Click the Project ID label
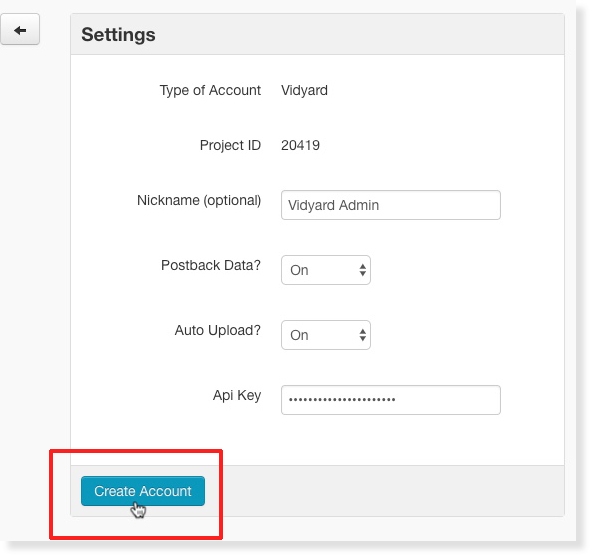This screenshot has width=590, height=555. [230, 145]
